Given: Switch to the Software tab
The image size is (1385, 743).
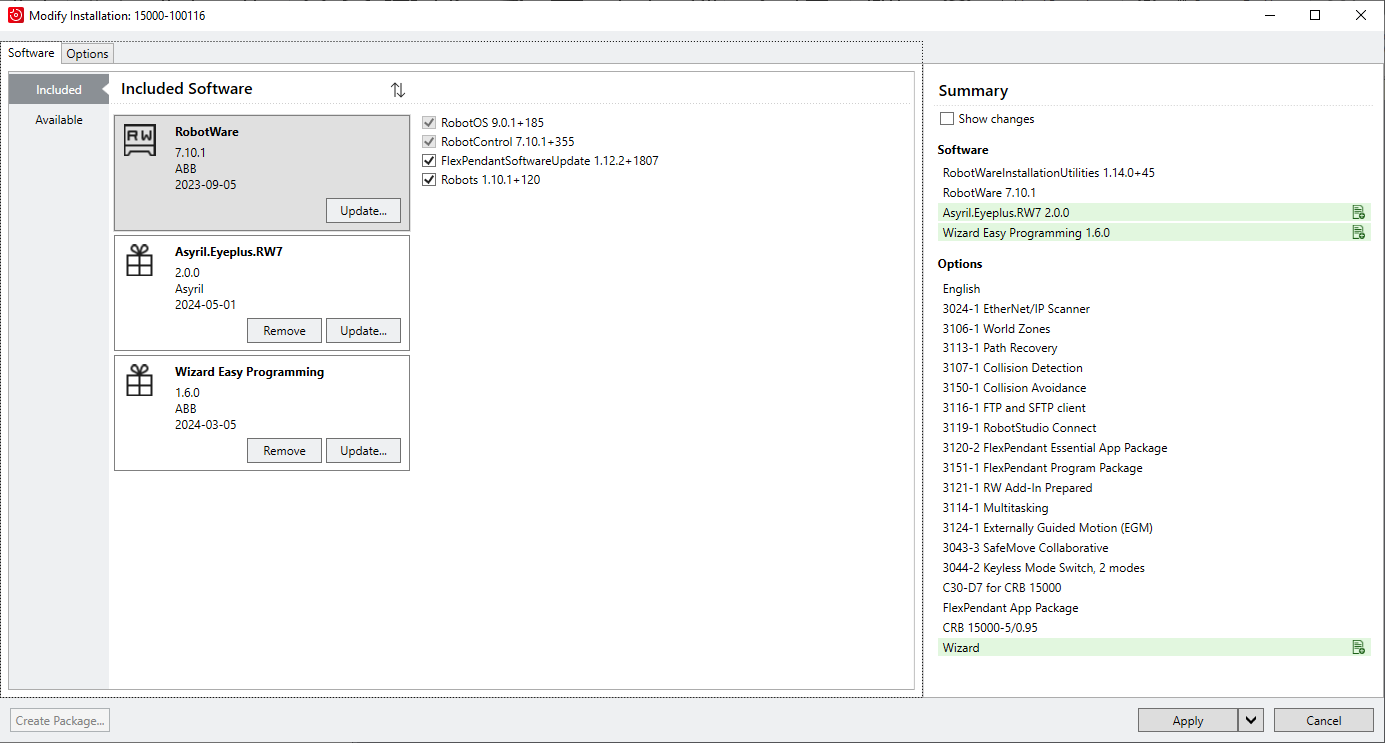Looking at the screenshot, I should 31,53.
